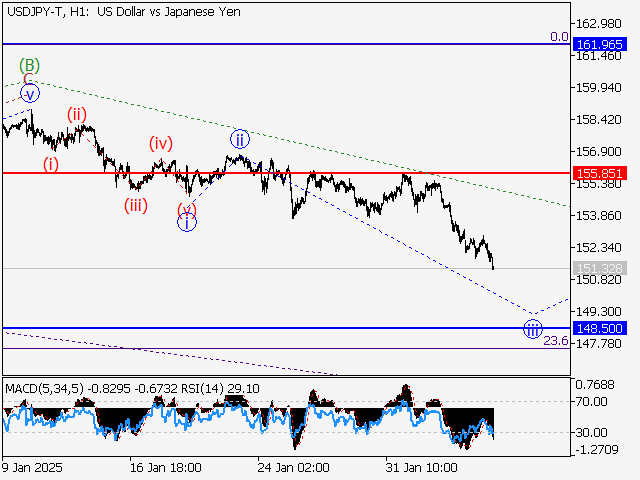Click the 24 Jan 02:00 time label
This screenshot has width=640, height=480.
[293, 466]
